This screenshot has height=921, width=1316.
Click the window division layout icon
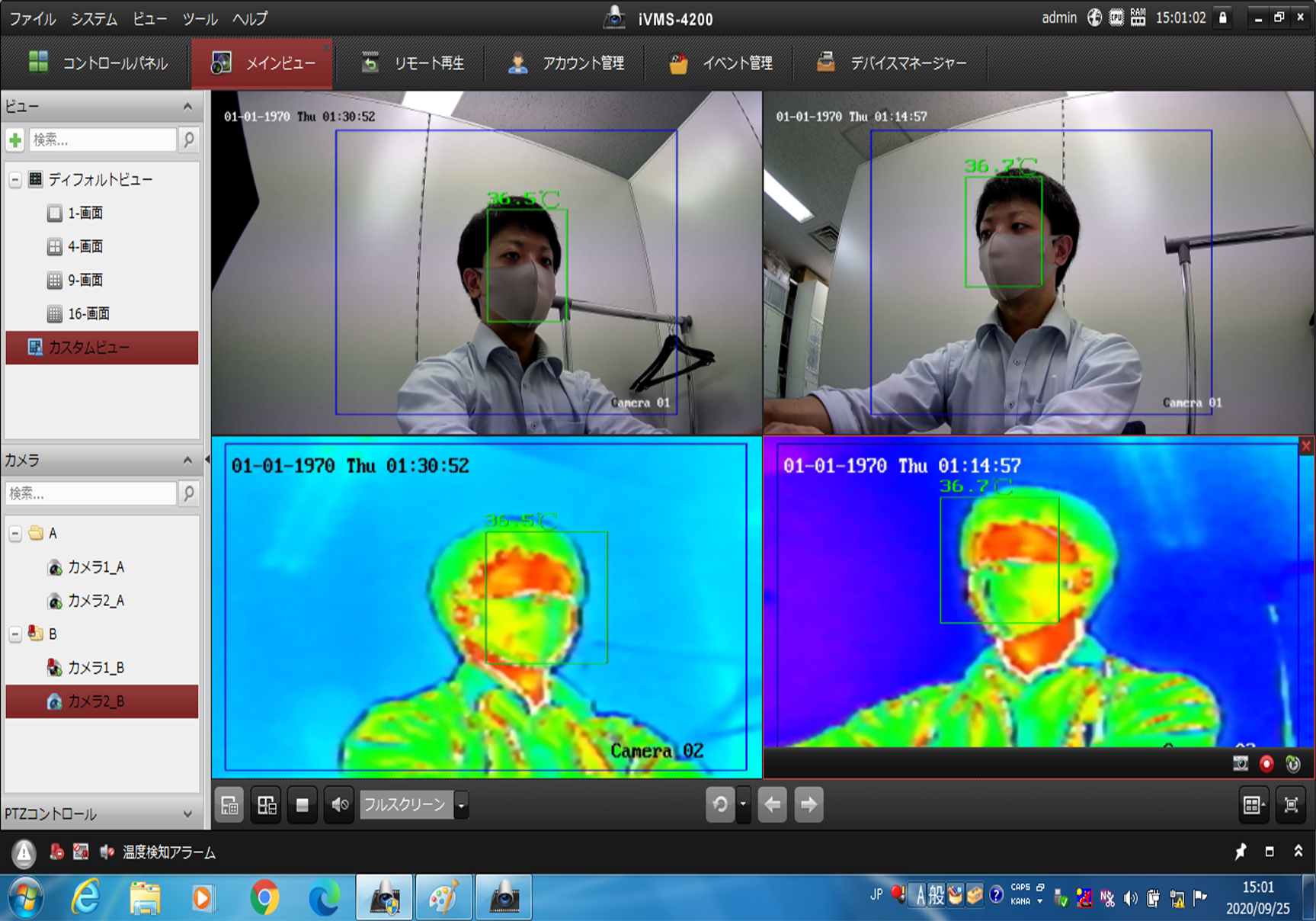(1253, 805)
